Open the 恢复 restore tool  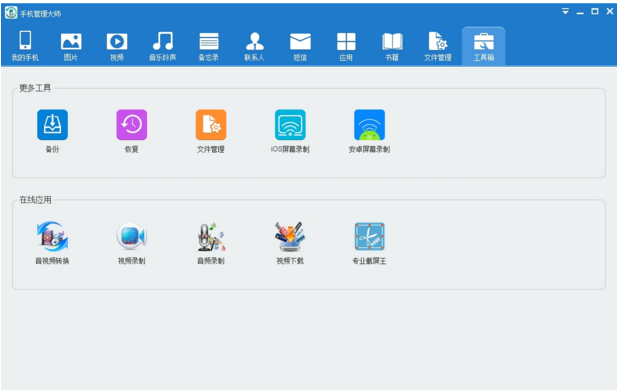132,131
